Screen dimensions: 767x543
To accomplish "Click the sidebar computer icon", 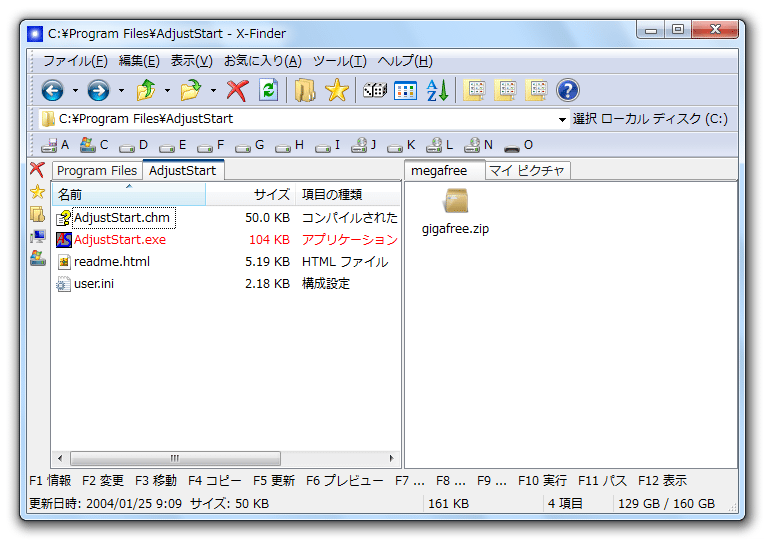I will tap(37, 236).
